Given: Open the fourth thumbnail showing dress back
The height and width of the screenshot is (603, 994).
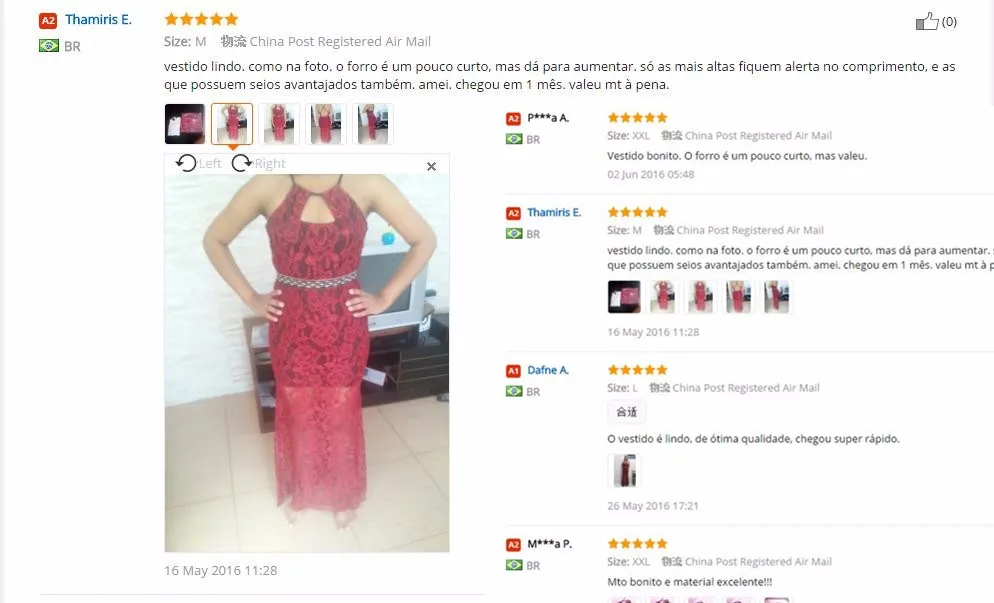Looking at the screenshot, I should pyautogui.click(x=326, y=124).
